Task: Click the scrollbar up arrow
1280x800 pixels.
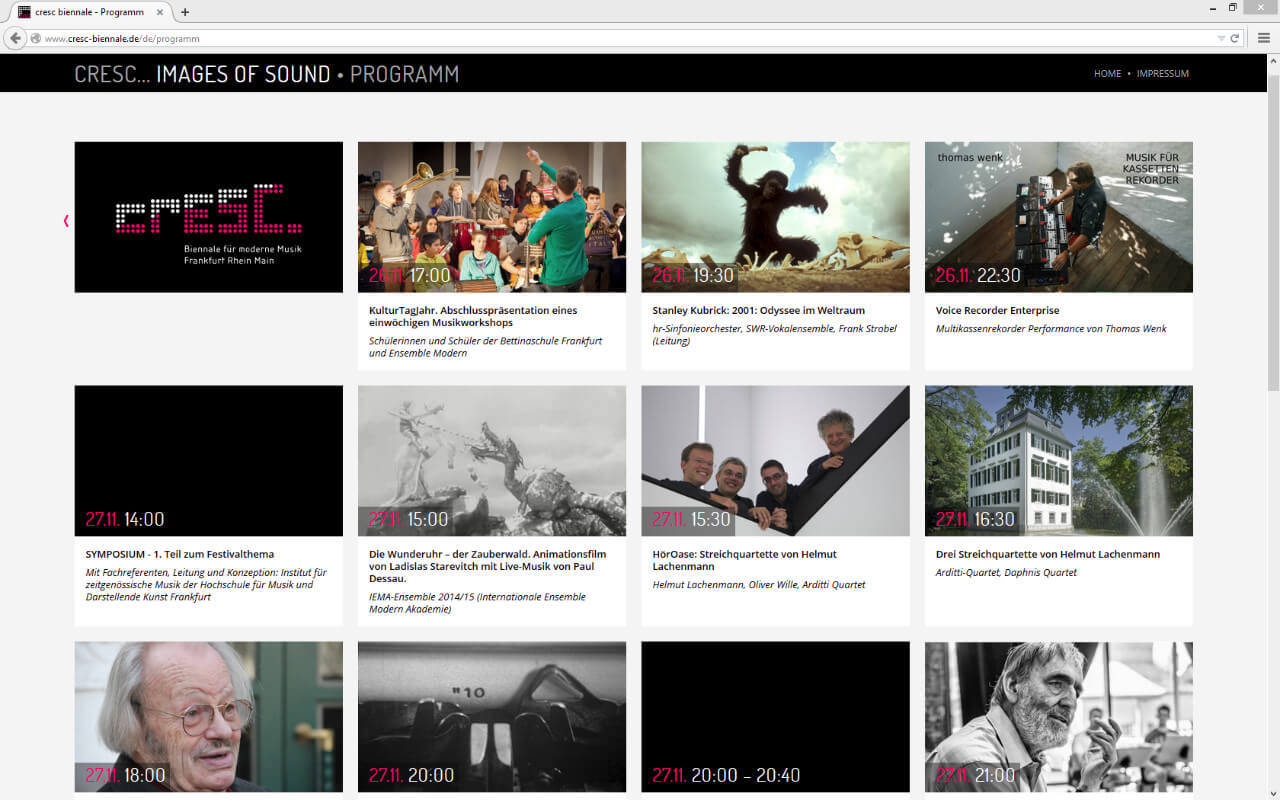Action: coord(1273,61)
